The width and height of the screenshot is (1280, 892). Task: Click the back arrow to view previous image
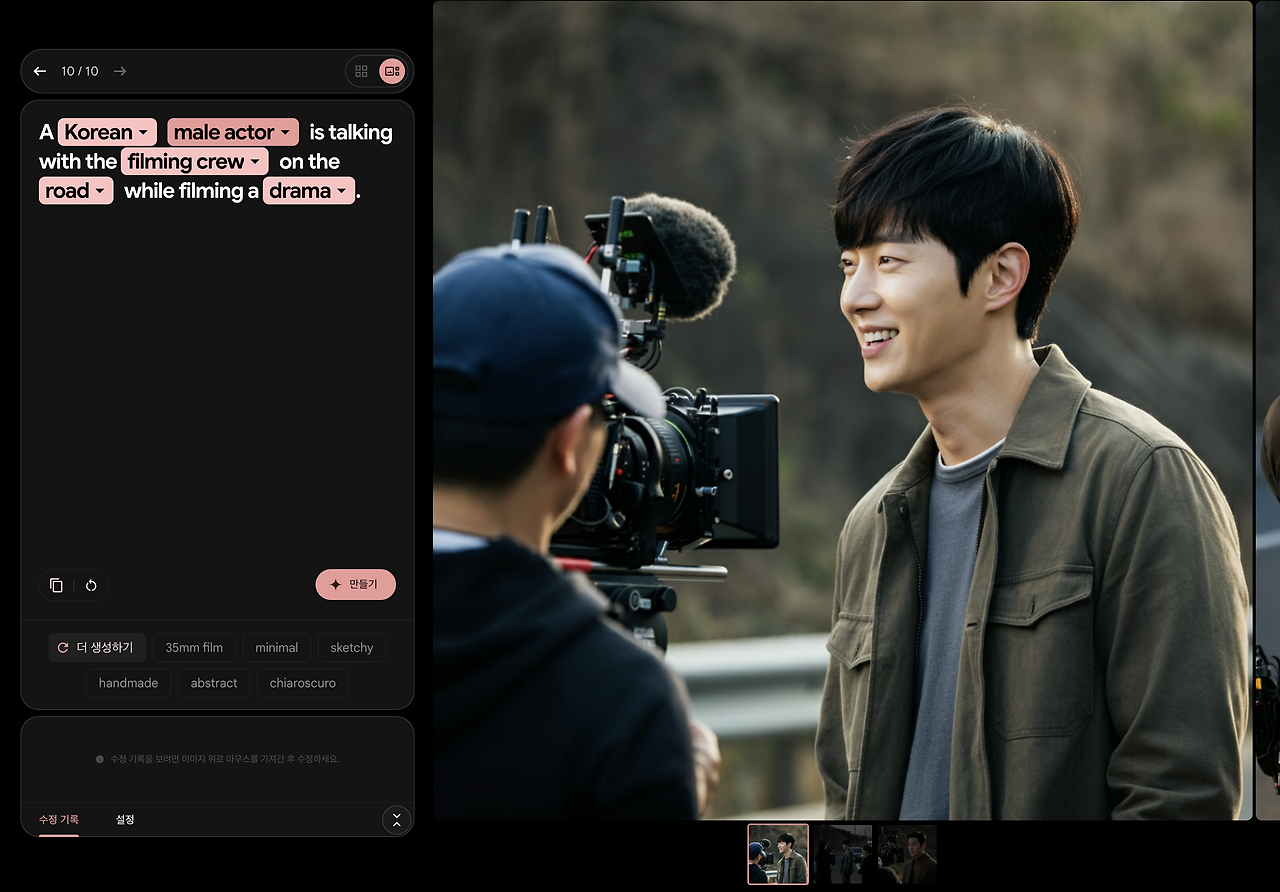(40, 71)
